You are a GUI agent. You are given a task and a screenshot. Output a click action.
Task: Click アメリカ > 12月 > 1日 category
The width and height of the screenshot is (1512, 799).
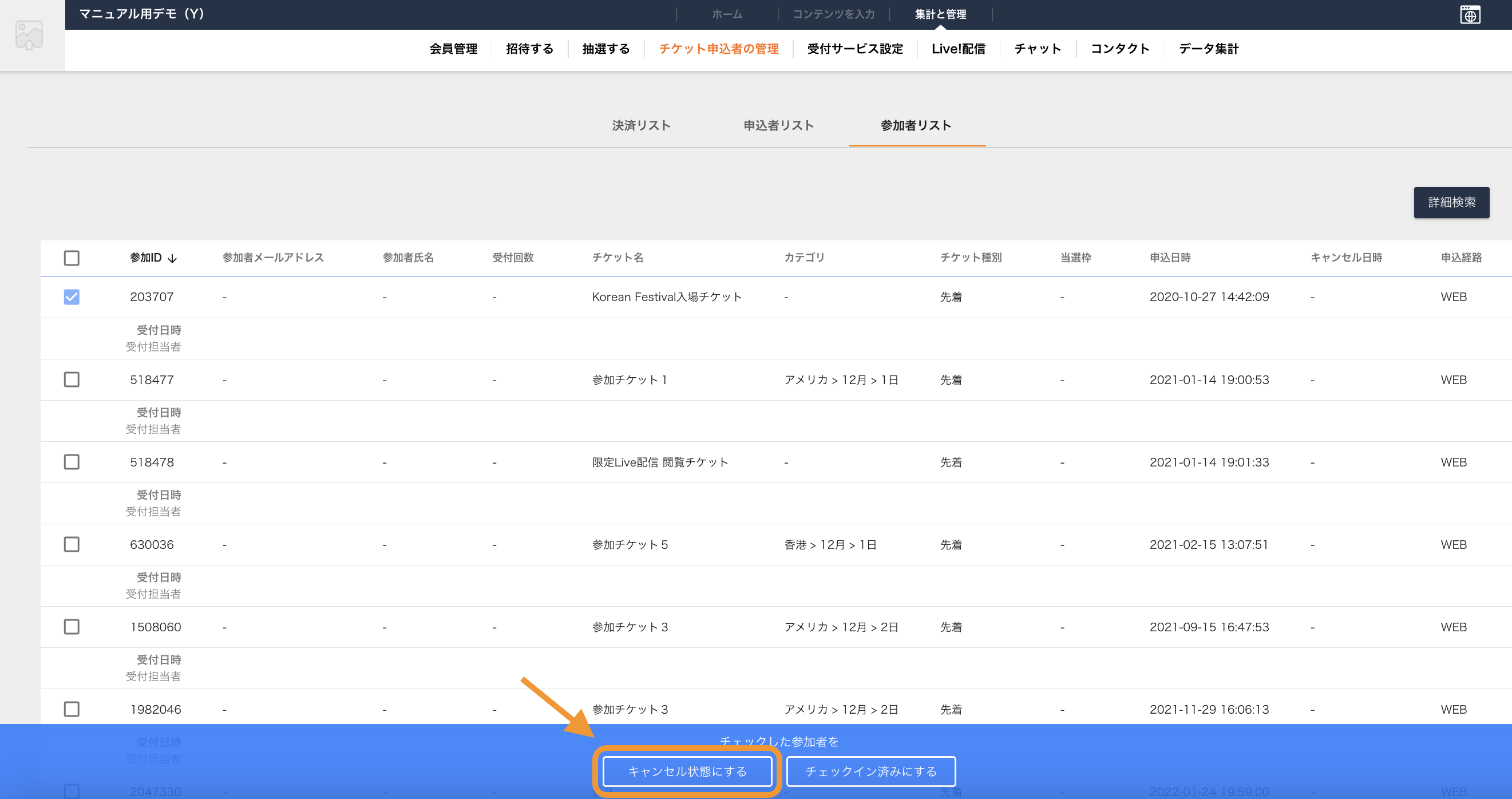click(841, 380)
